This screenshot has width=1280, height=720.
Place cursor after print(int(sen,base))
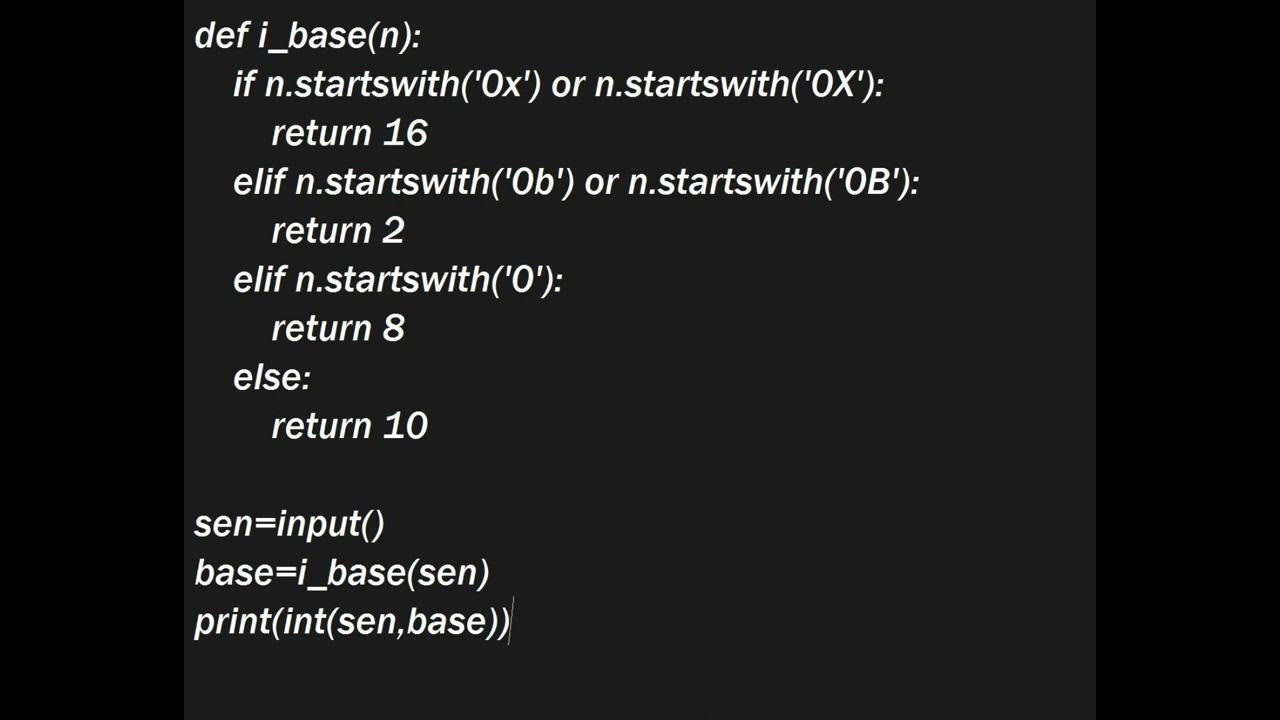tap(511, 622)
